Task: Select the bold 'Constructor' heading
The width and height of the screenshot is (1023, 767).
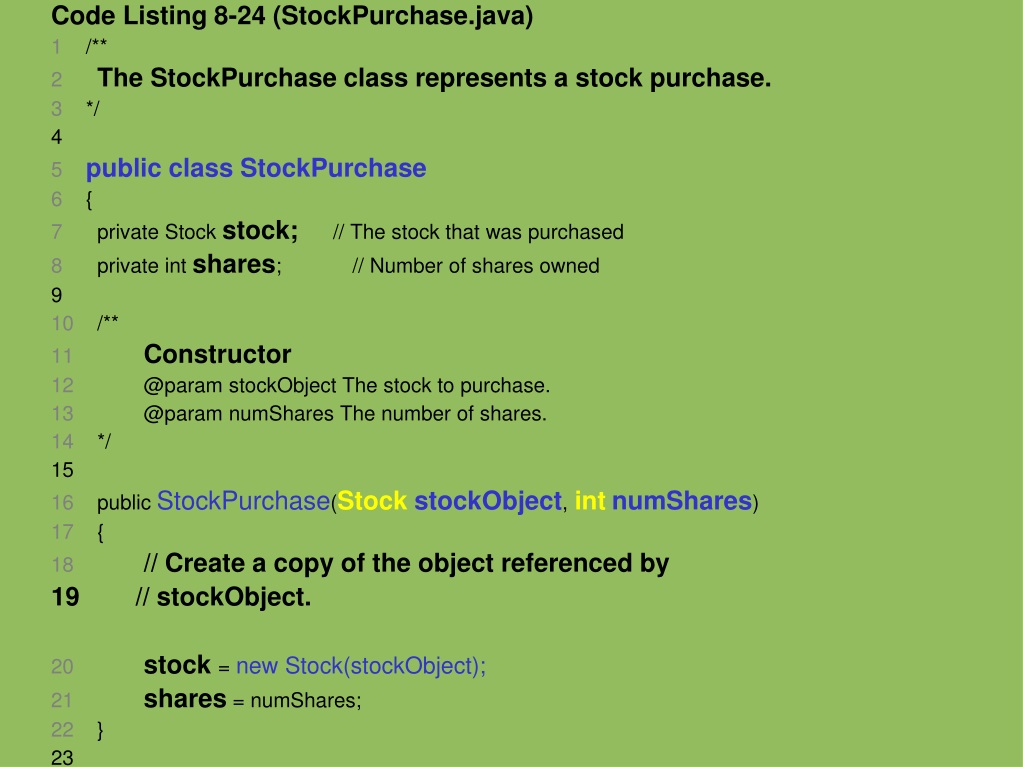Action: pos(217,354)
